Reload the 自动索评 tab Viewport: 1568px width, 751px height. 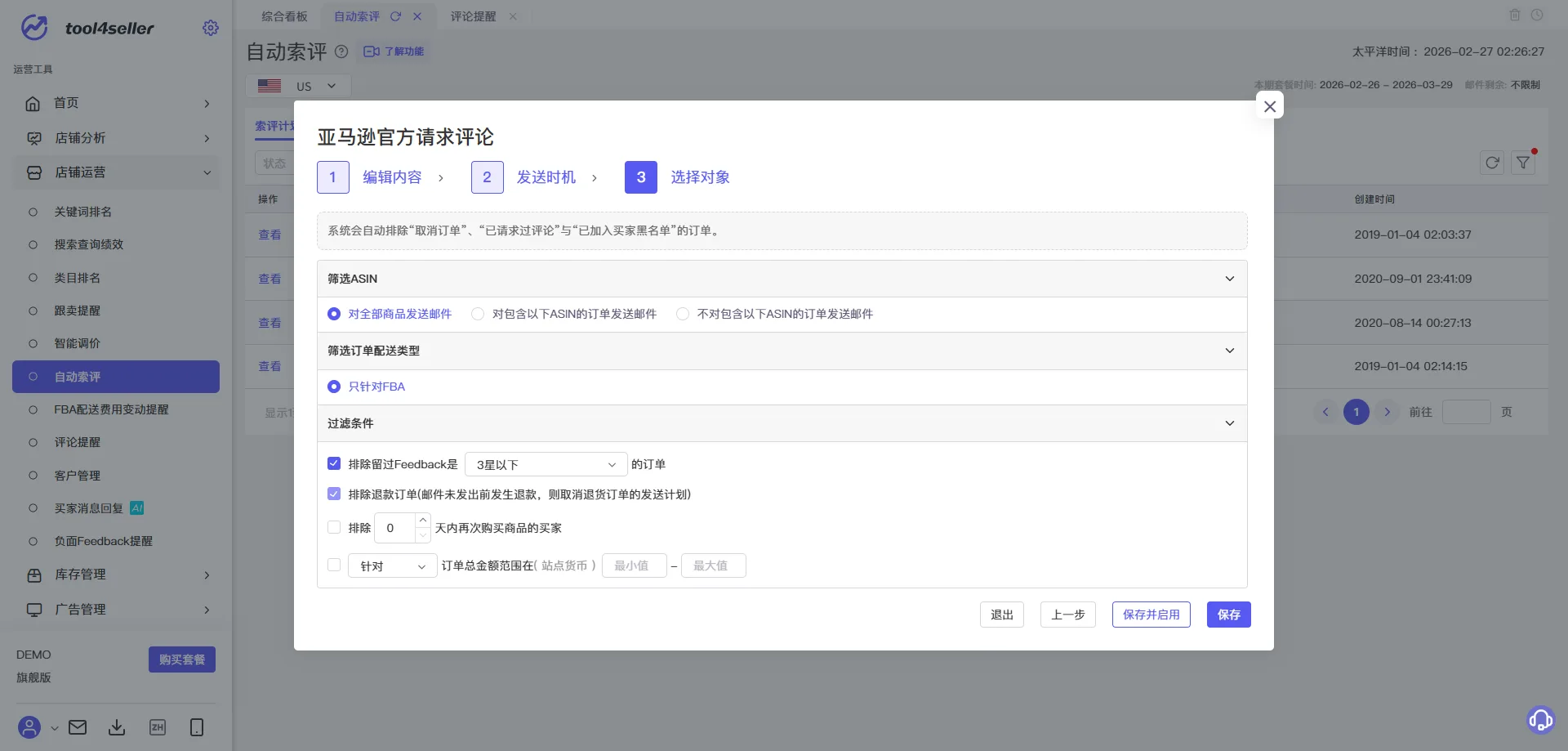(395, 16)
